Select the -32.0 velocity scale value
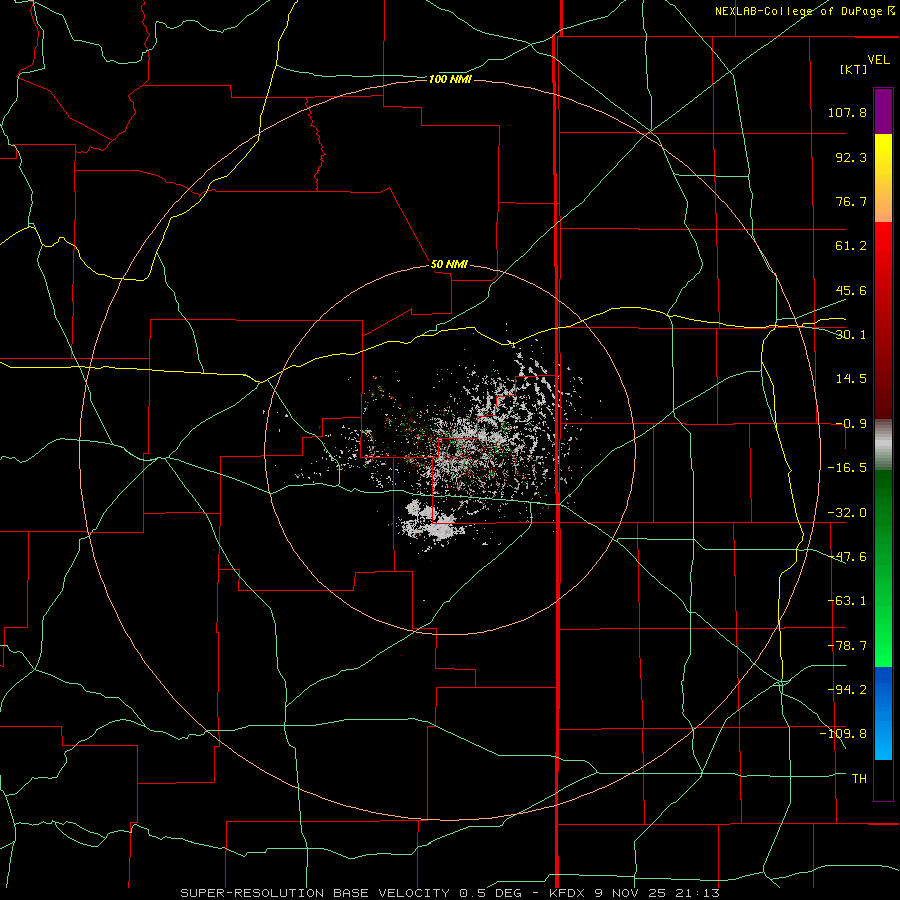Image resolution: width=900 pixels, height=900 pixels. pyautogui.click(x=847, y=513)
